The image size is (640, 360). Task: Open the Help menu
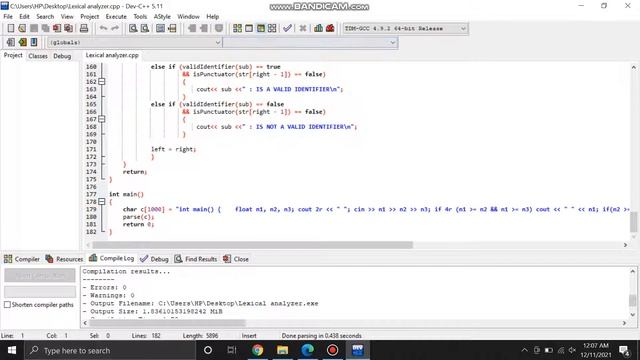click(212, 16)
